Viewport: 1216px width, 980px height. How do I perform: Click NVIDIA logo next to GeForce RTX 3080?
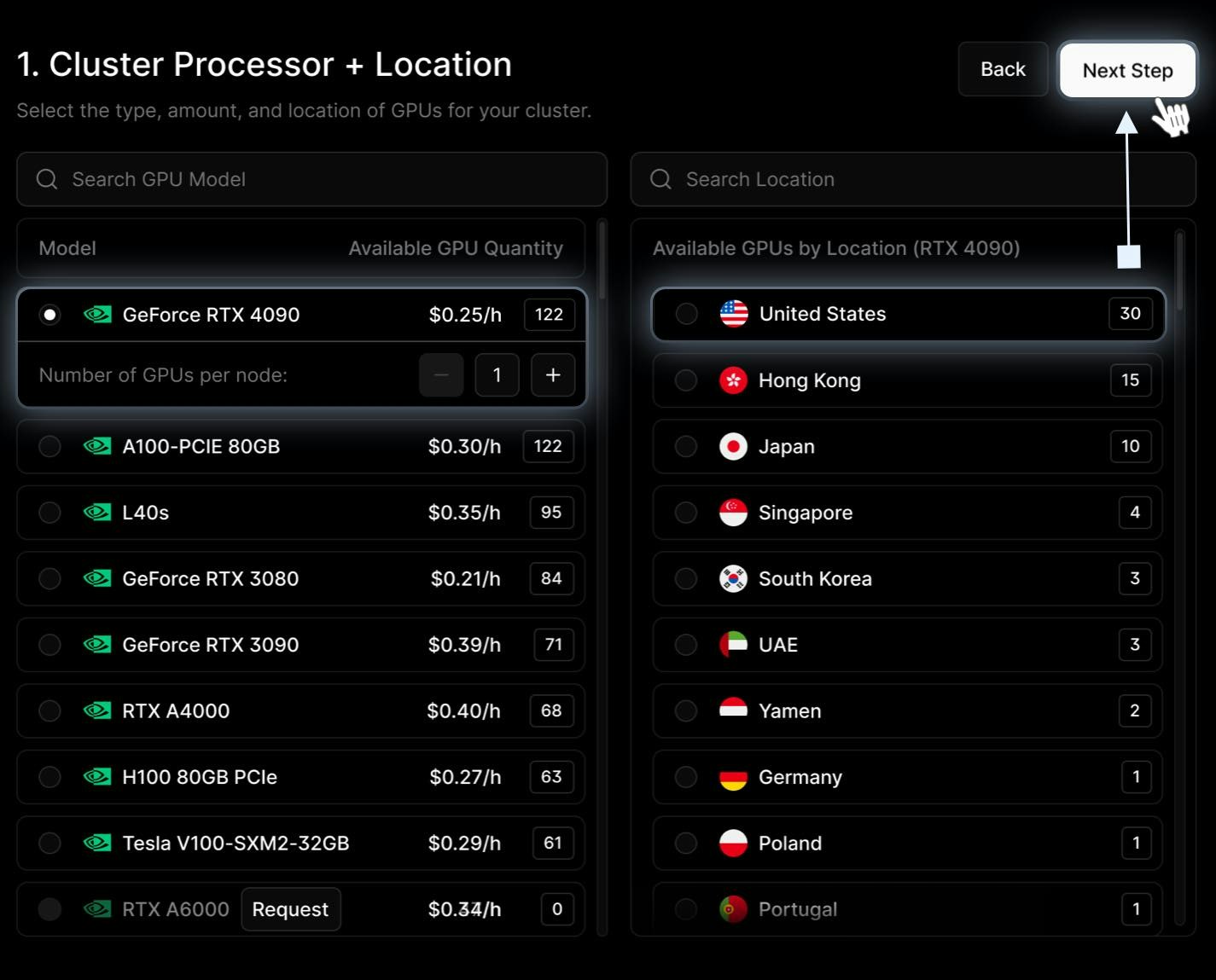click(97, 578)
